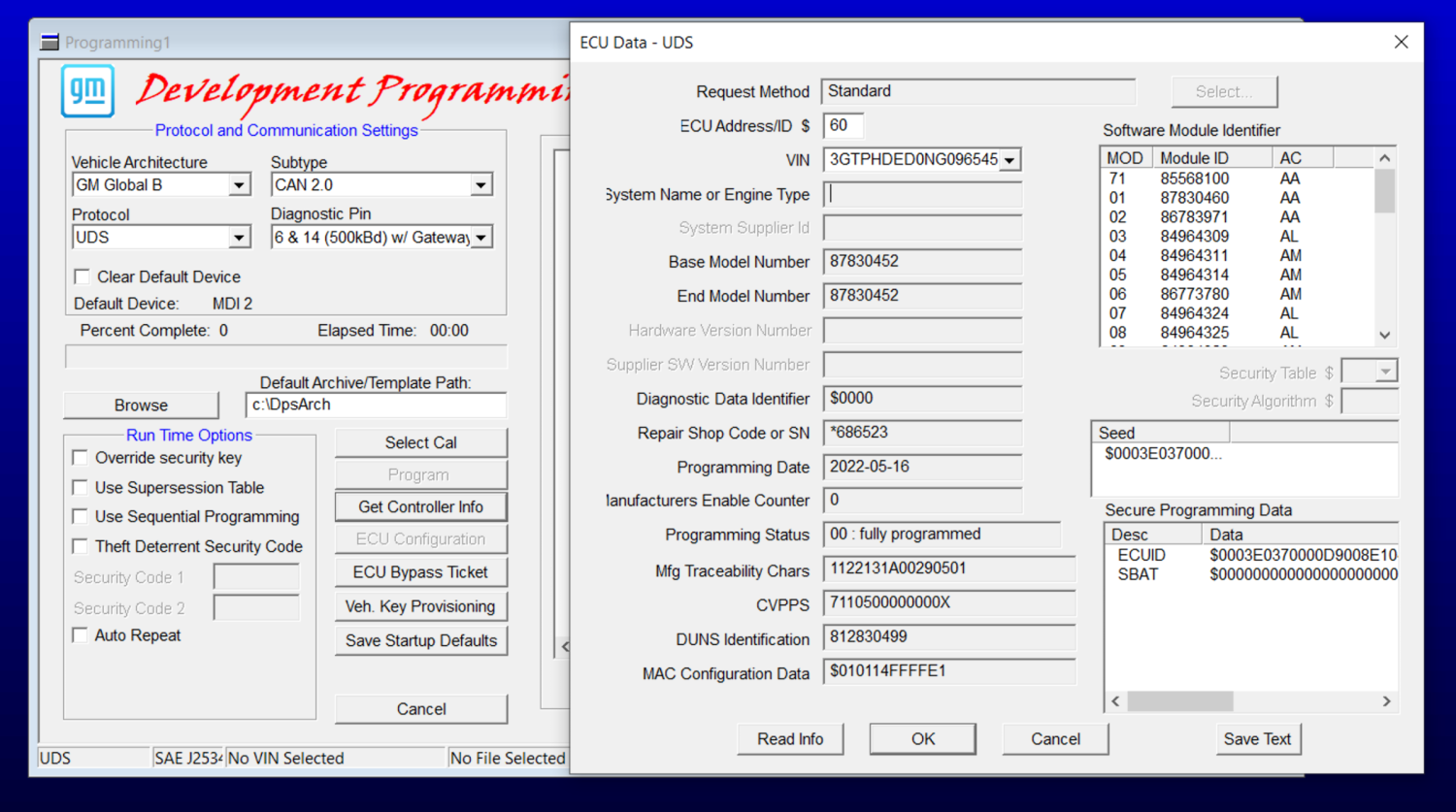1456x812 pixels.
Task: Tick the Auto Repeat checkbox
Action: (81, 635)
